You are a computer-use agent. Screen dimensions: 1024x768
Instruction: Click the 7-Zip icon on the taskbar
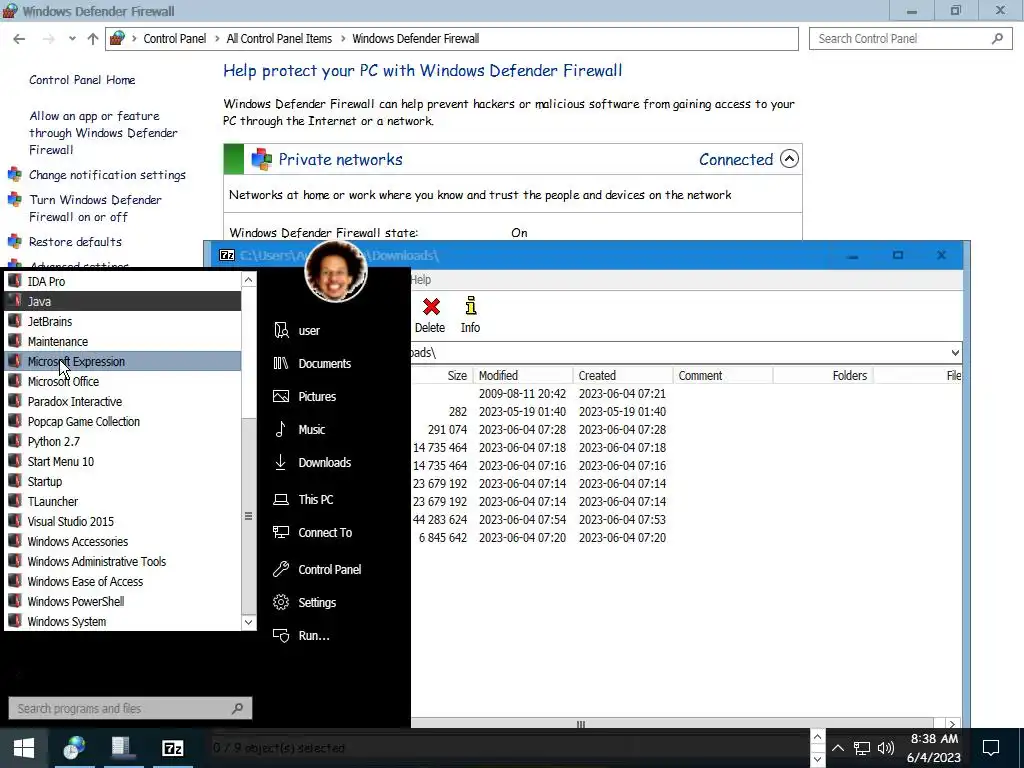172,748
